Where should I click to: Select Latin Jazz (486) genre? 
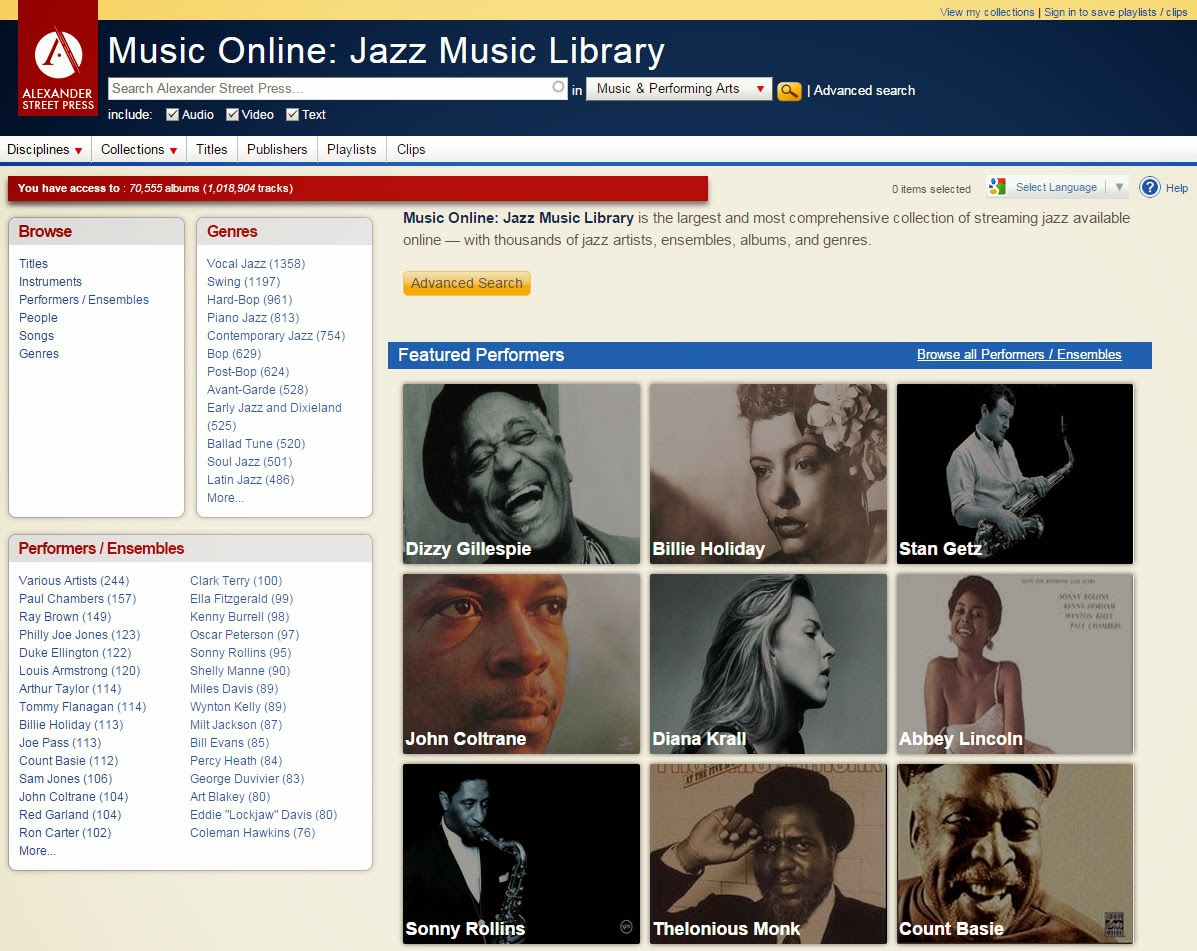coord(250,480)
